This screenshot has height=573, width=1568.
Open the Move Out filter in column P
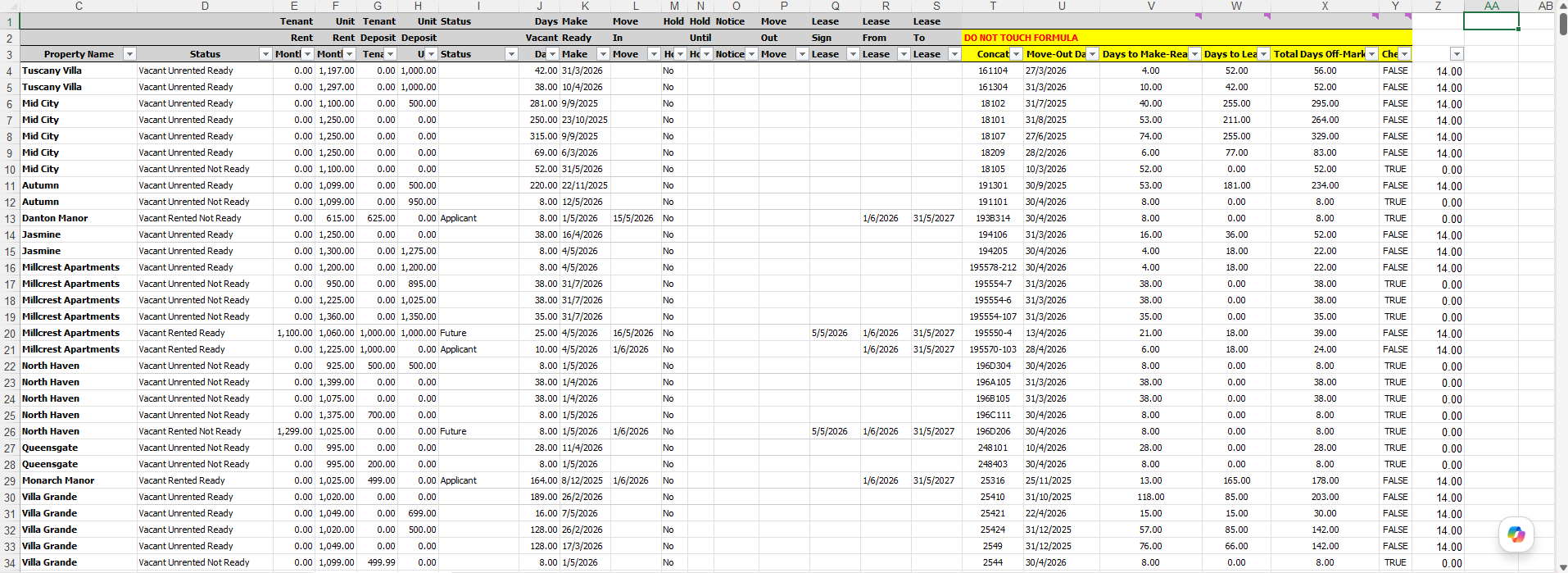click(x=802, y=54)
